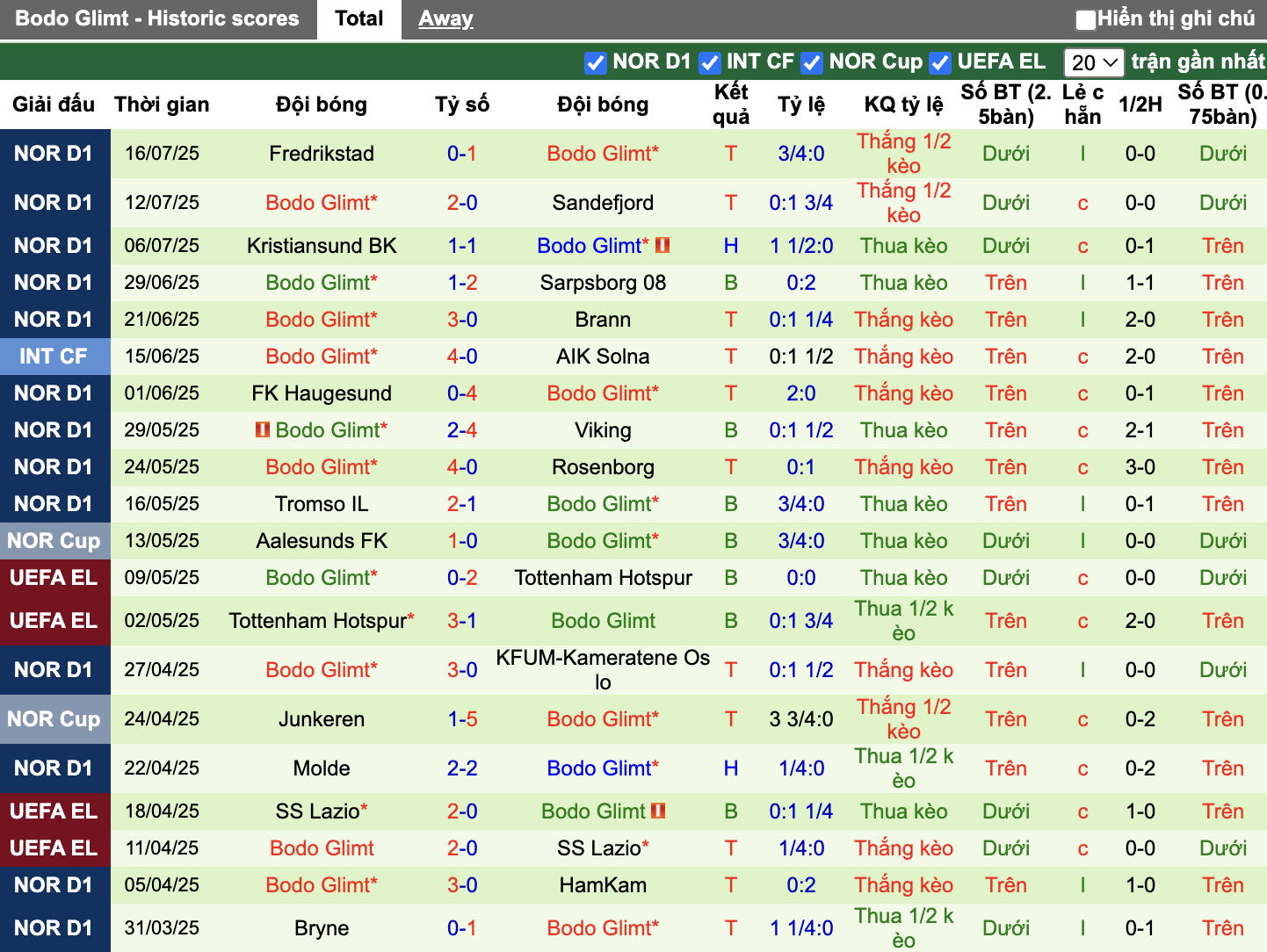Click the Thời gian column header
This screenshot has height=952, width=1267.
[162, 105]
